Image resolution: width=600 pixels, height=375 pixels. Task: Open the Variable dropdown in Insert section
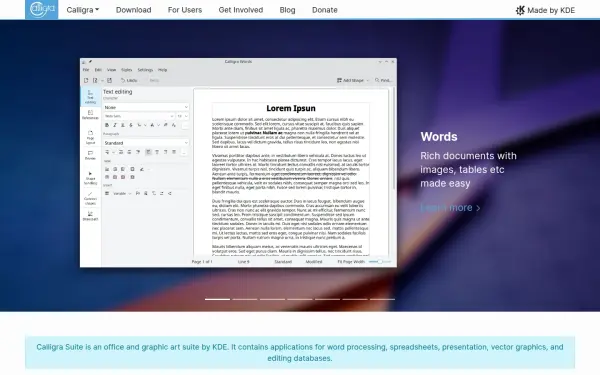coord(122,193)
